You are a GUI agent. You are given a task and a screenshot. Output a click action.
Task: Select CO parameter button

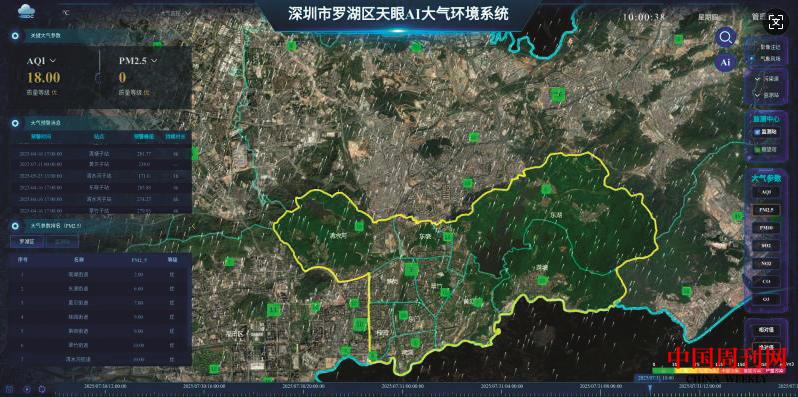(x=765, y=282)
